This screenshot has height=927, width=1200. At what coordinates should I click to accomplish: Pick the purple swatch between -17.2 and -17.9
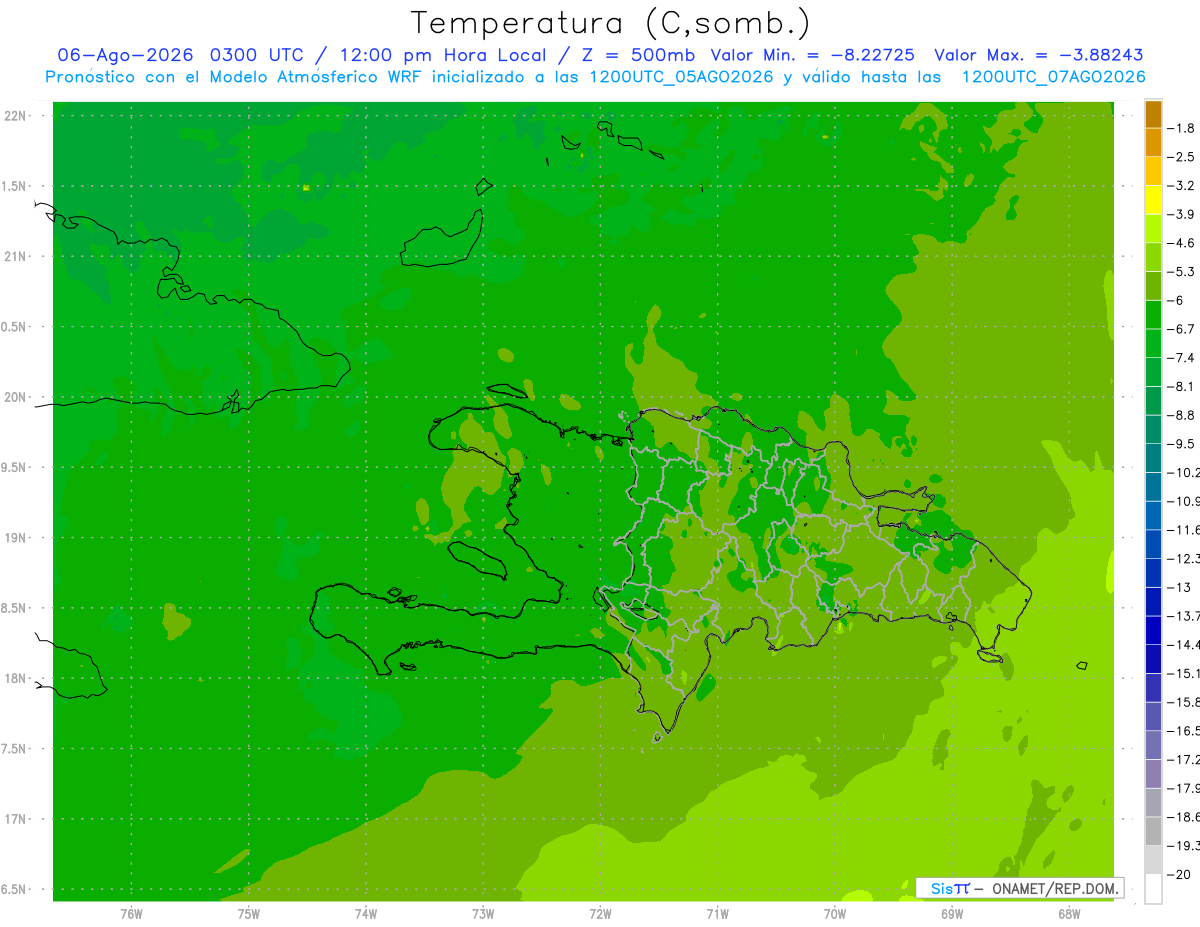(x=1153, y=773)
